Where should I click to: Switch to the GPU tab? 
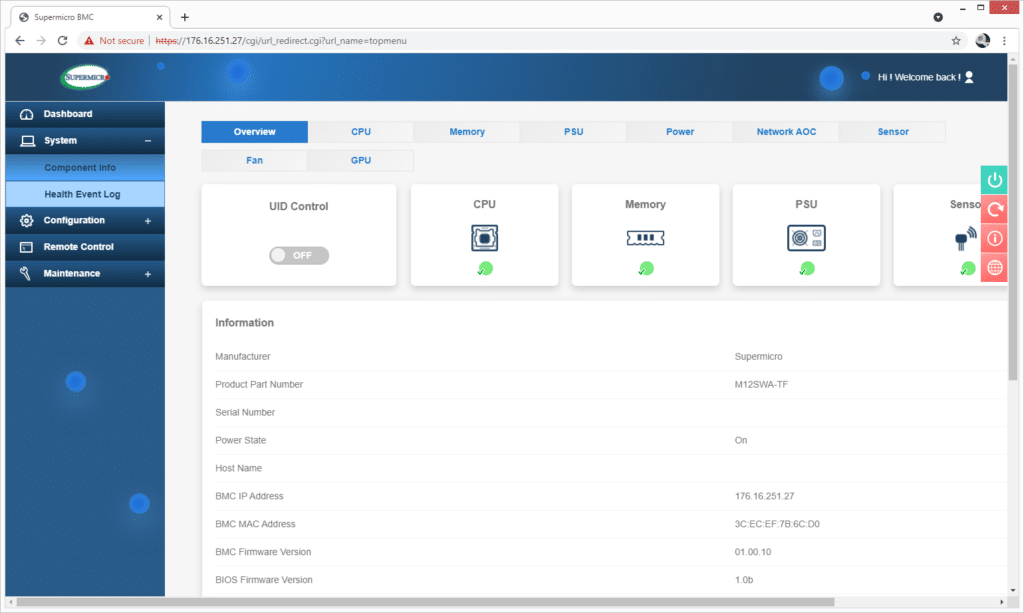[x=360, y=161]
